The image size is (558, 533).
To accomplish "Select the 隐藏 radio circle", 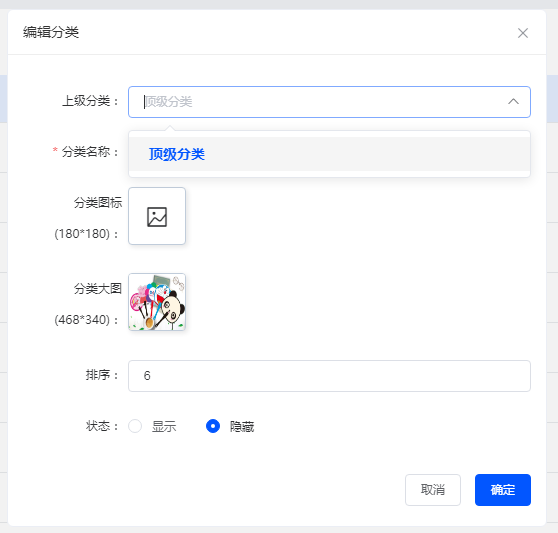I will tap(213, 426).
